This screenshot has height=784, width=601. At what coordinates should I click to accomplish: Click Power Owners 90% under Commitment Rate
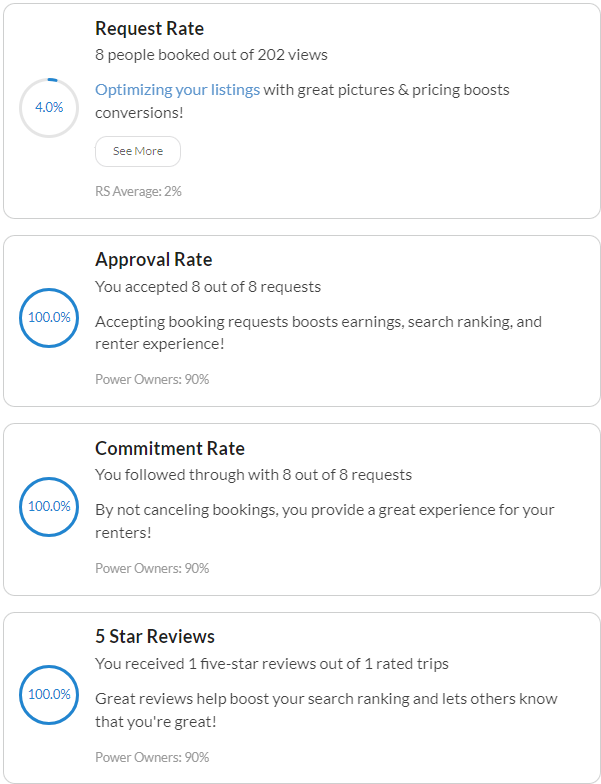(152, 568)
